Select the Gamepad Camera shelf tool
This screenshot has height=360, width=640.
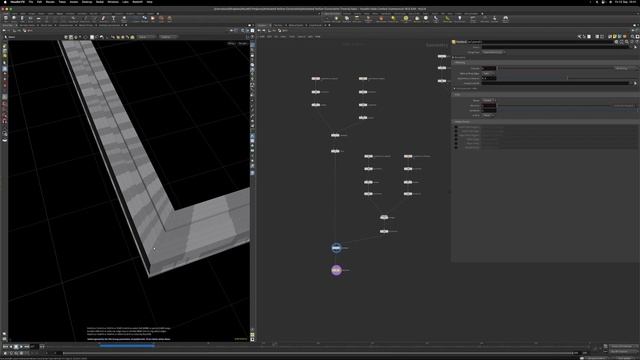tap(505, 19)
